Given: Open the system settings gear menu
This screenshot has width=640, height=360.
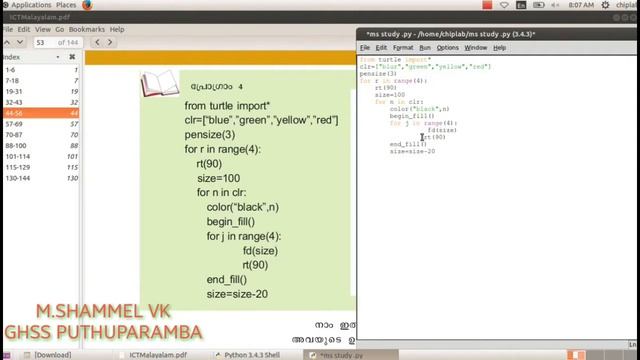Looking at the screenshot, I should 605,5.
